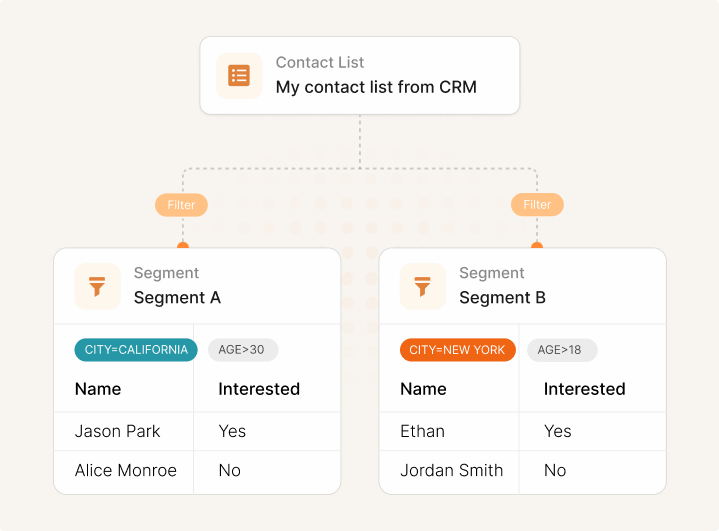Click the Segment A title
This screenshot has width=719, height=531.
177,297
